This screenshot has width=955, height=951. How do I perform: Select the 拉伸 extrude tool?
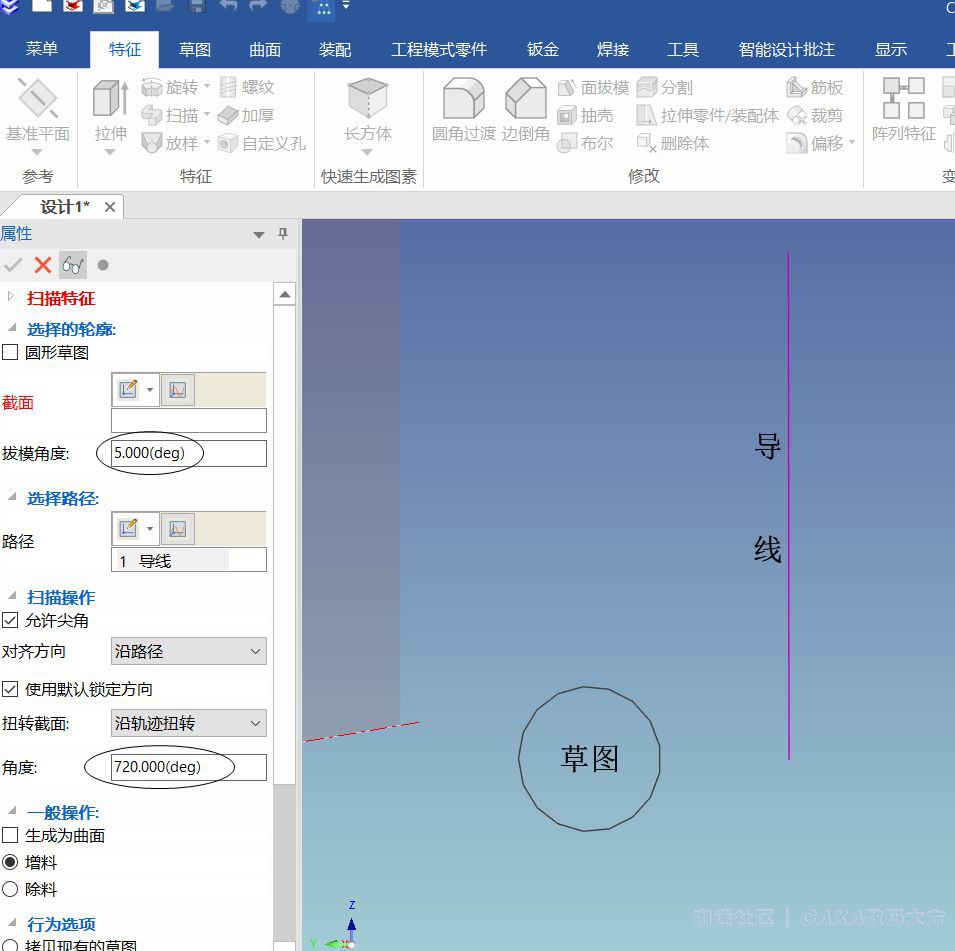(110, 111)
